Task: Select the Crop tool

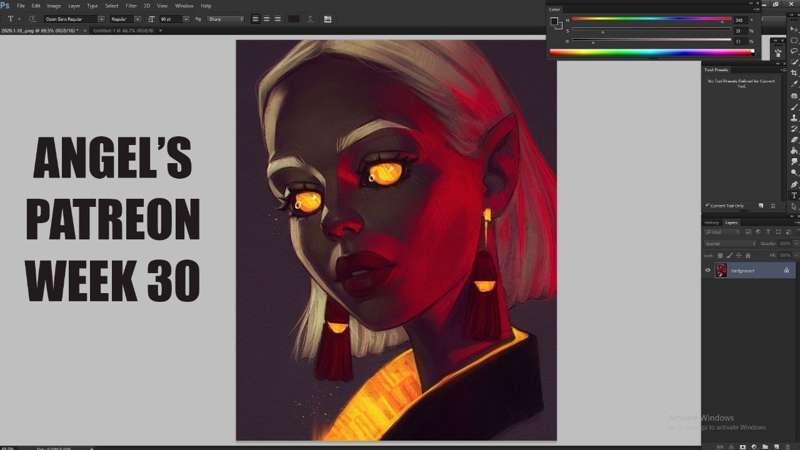Action: [x=794, y=72]
